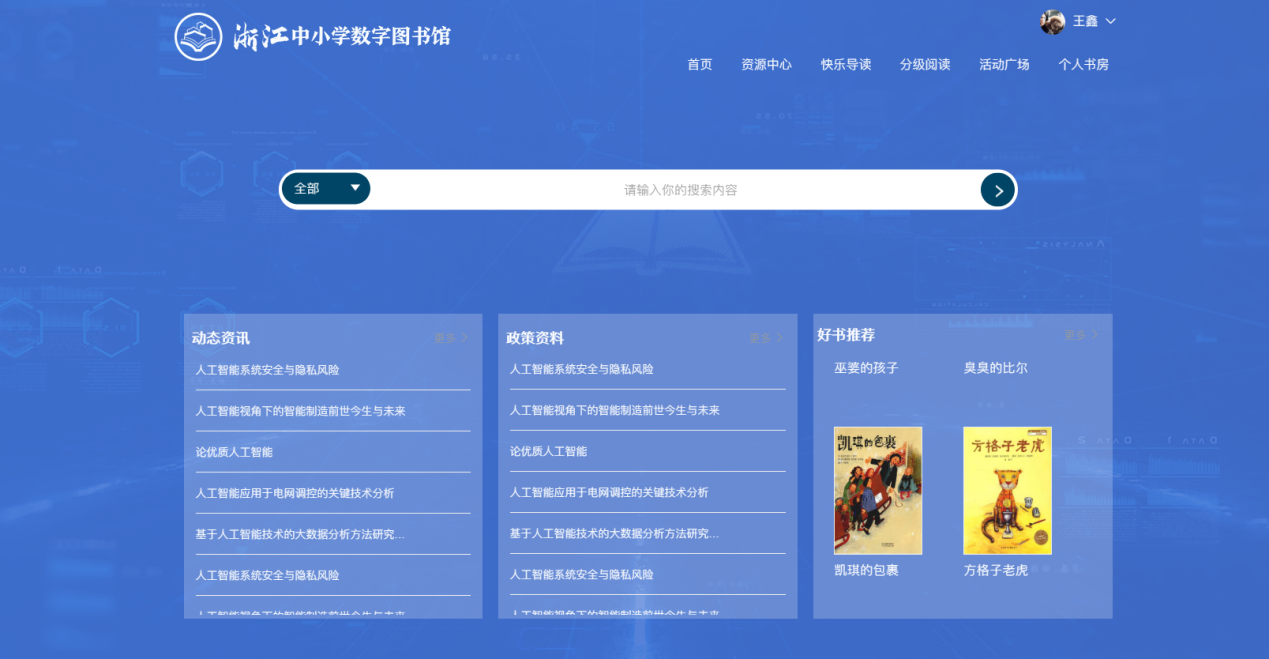Screen dimensions: 1269x659
Task: Click the search arrow button
Action: pos(997,190)
